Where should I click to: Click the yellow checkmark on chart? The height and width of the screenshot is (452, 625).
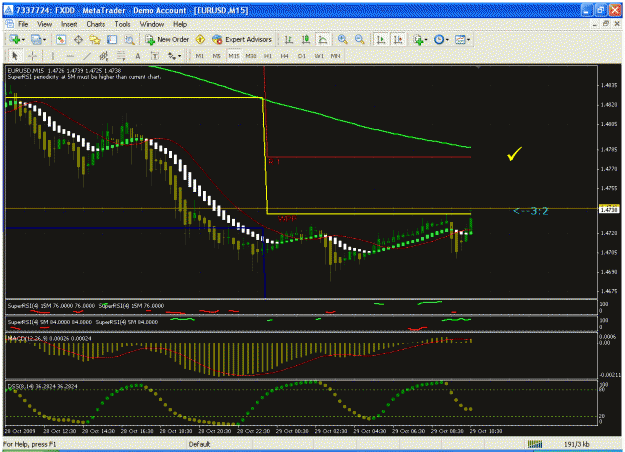click(514, 153)
